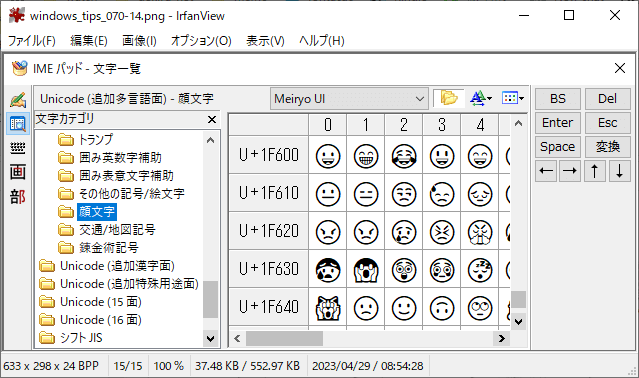Select Unicode (追加漢字面) folder

pos(107,266)
